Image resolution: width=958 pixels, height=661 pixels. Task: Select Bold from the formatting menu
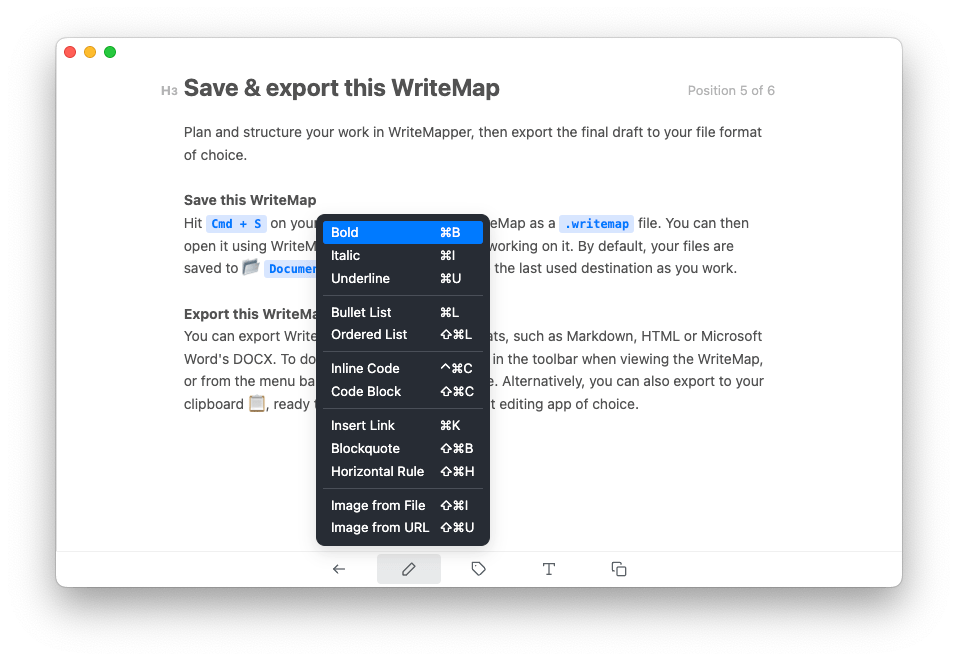click(x=403, y=232)
